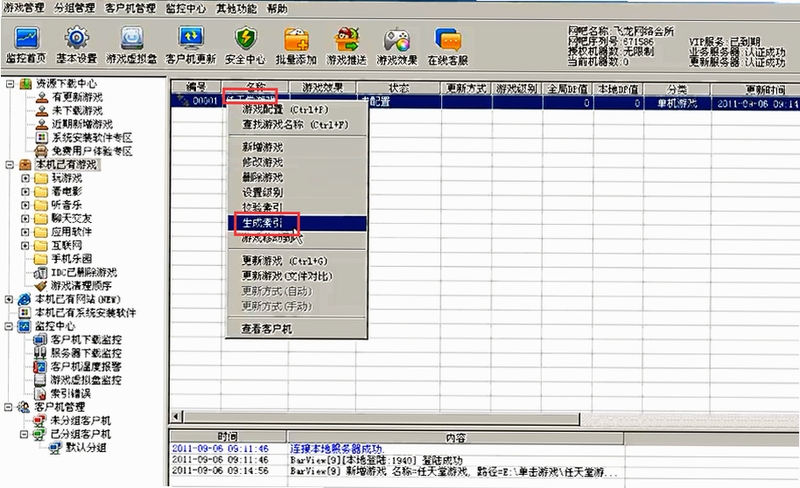This screenshot has width=800, height=488.
Task: Open the 其他功能 menu
Action: pyautogui.click(x=236, y=8)
